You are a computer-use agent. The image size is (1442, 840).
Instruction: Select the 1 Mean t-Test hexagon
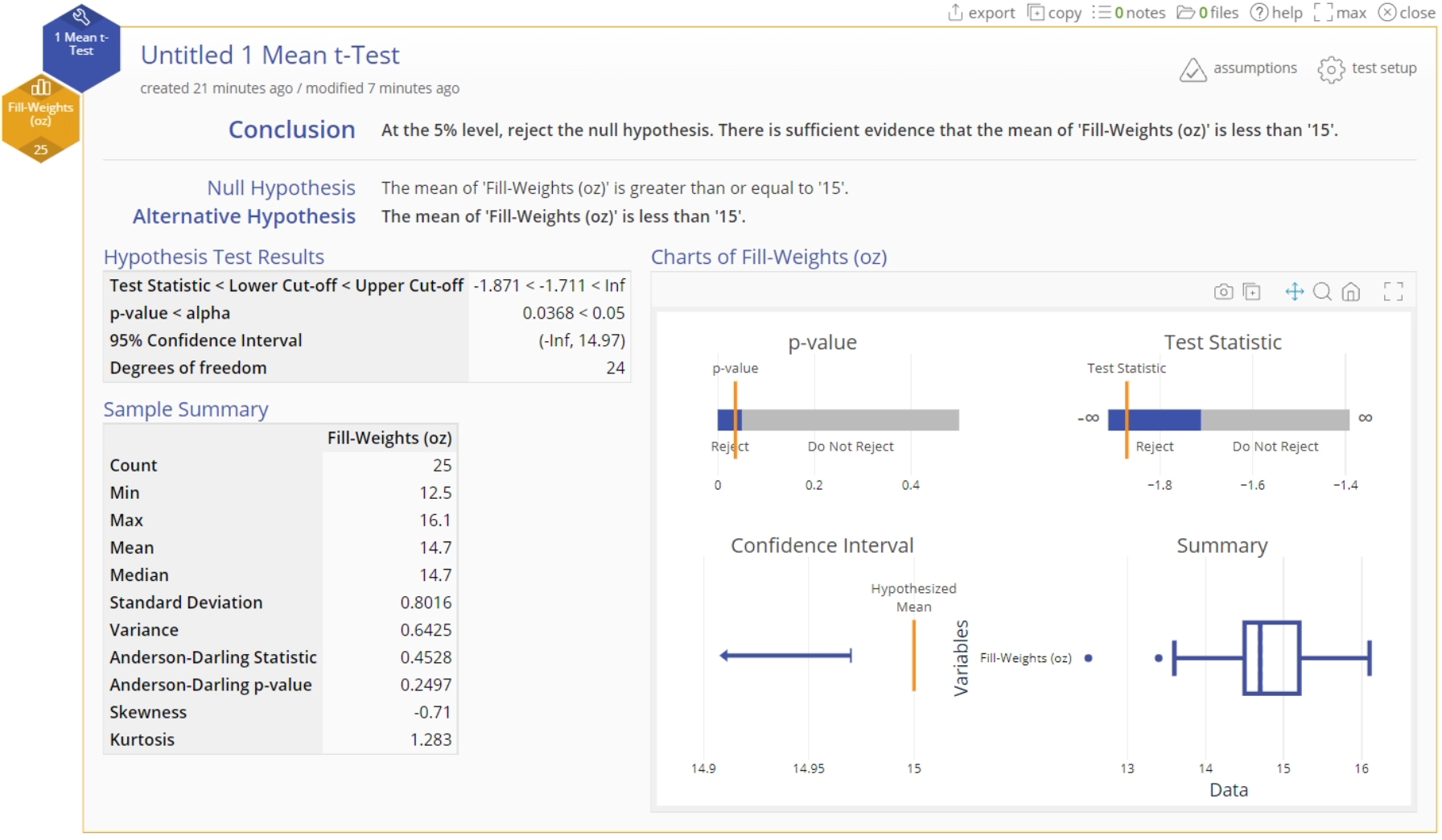[81, 45]
